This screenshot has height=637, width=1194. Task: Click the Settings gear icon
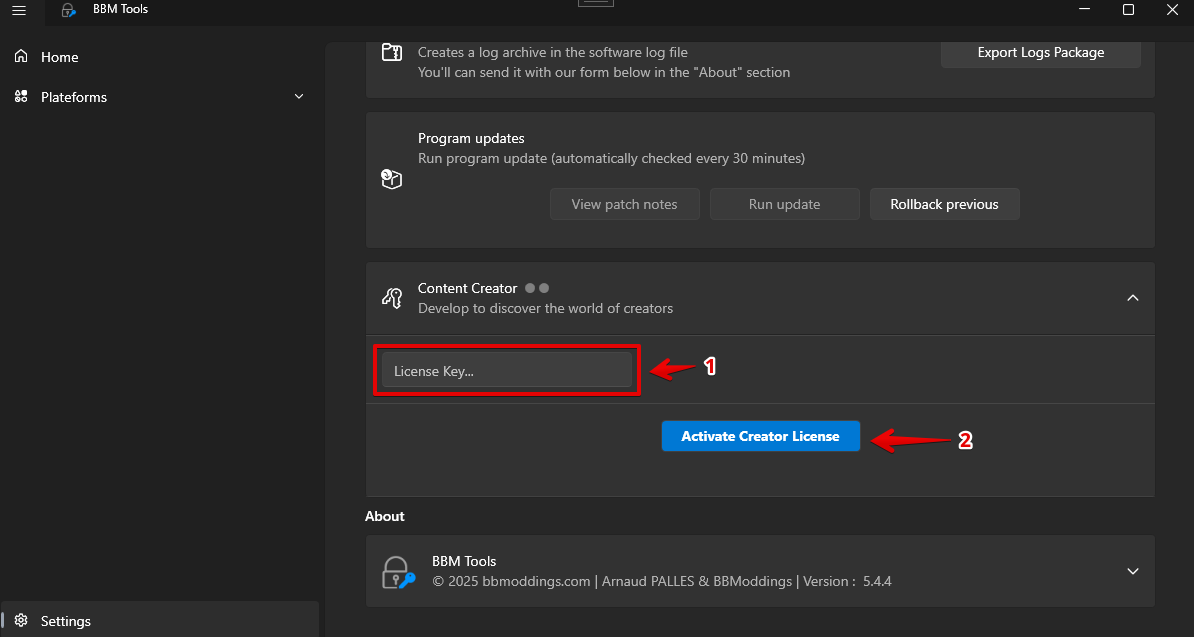click(x=21, y=621)
